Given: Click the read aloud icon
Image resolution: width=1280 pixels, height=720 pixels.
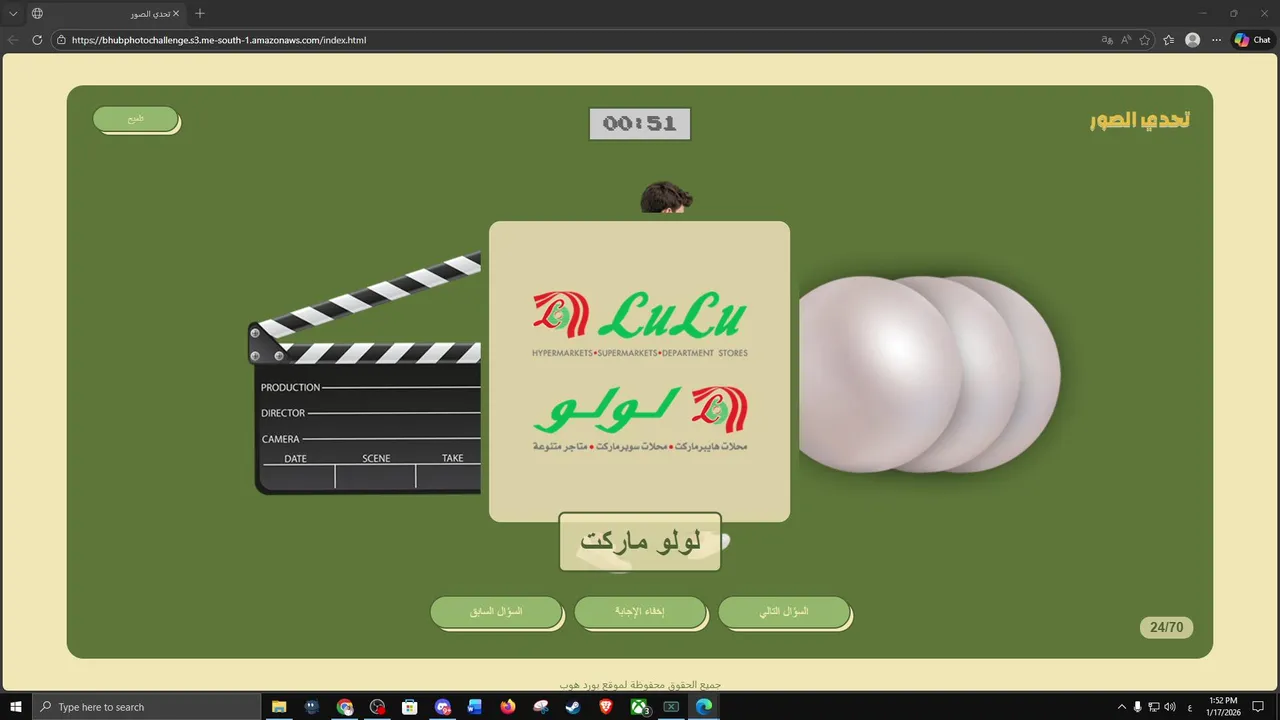Looking at the screenshot, I should [1126, 40].
